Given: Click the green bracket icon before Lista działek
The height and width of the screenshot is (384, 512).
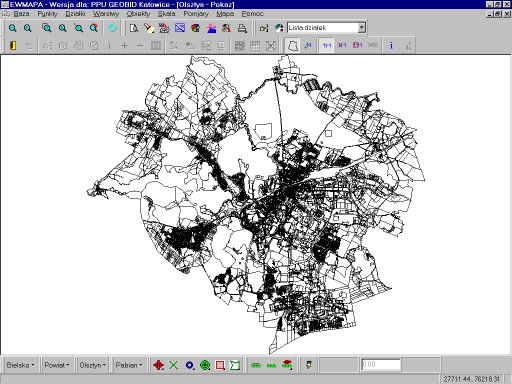Looking at the screenshot, I should [x=264, y=28].
